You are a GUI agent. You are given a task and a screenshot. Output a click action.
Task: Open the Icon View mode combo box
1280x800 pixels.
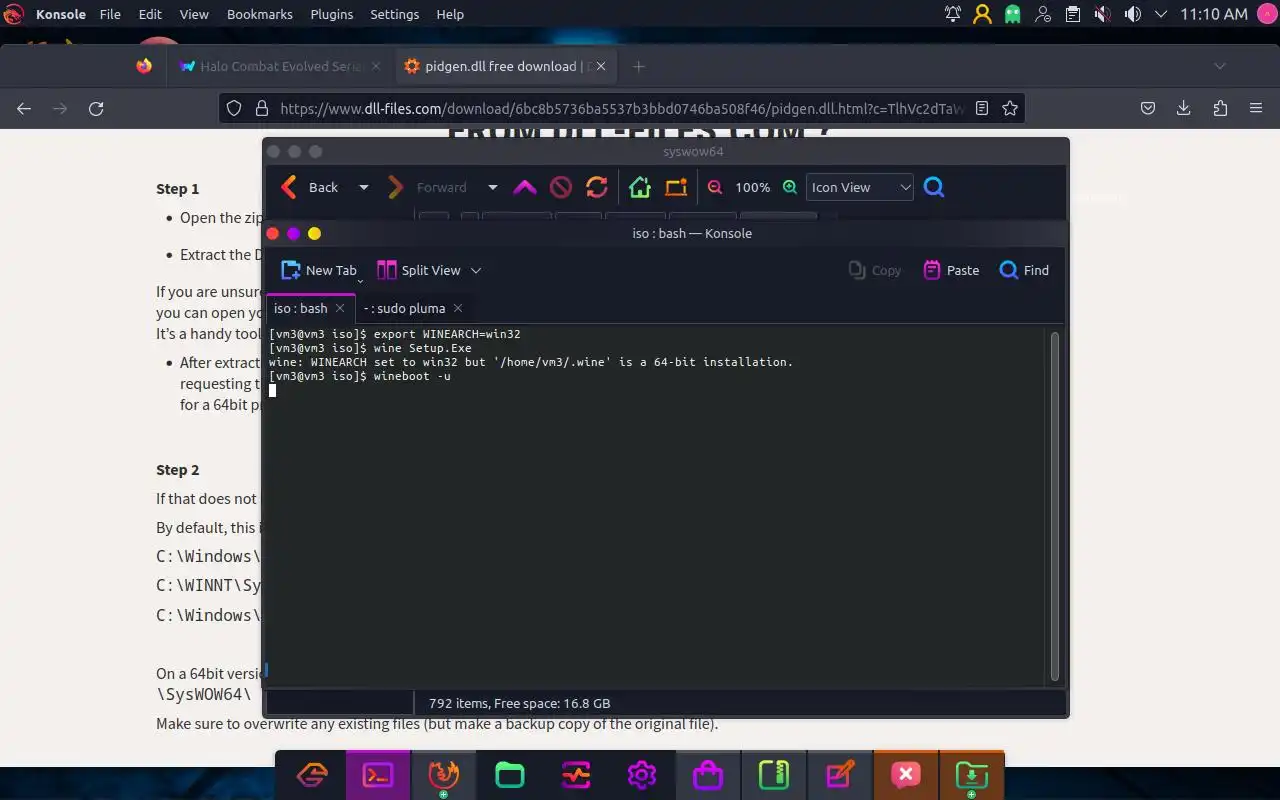point(860,187)
